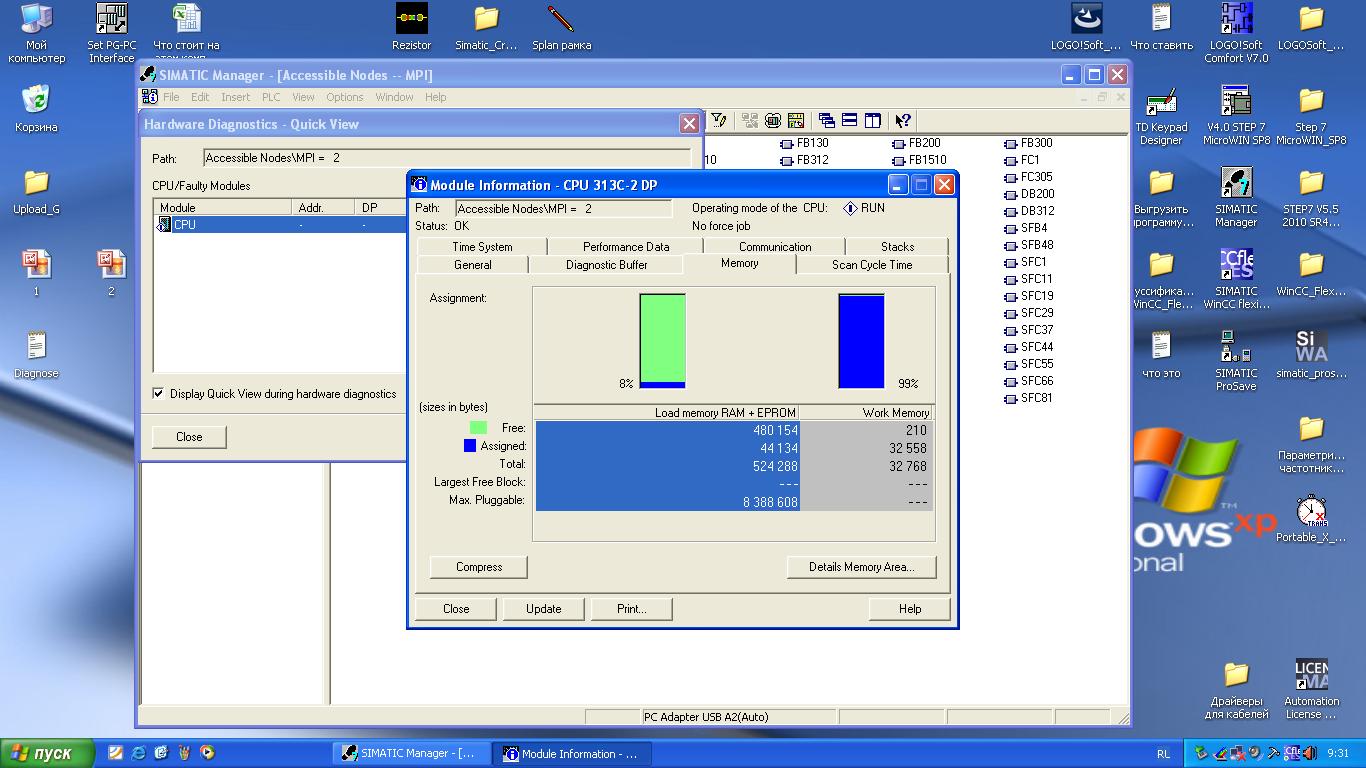Click the пуск Start button
This screenshot has width=1366, height=768.
[47, 753]
